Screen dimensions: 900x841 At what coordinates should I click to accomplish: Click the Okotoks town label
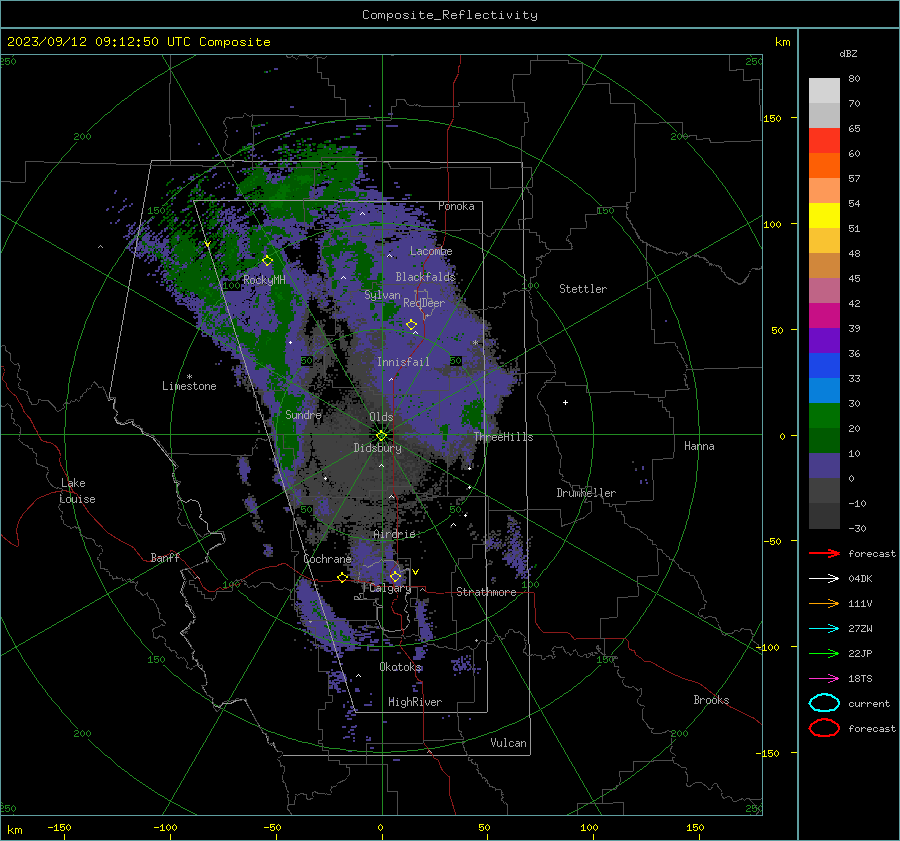point(401,666)
